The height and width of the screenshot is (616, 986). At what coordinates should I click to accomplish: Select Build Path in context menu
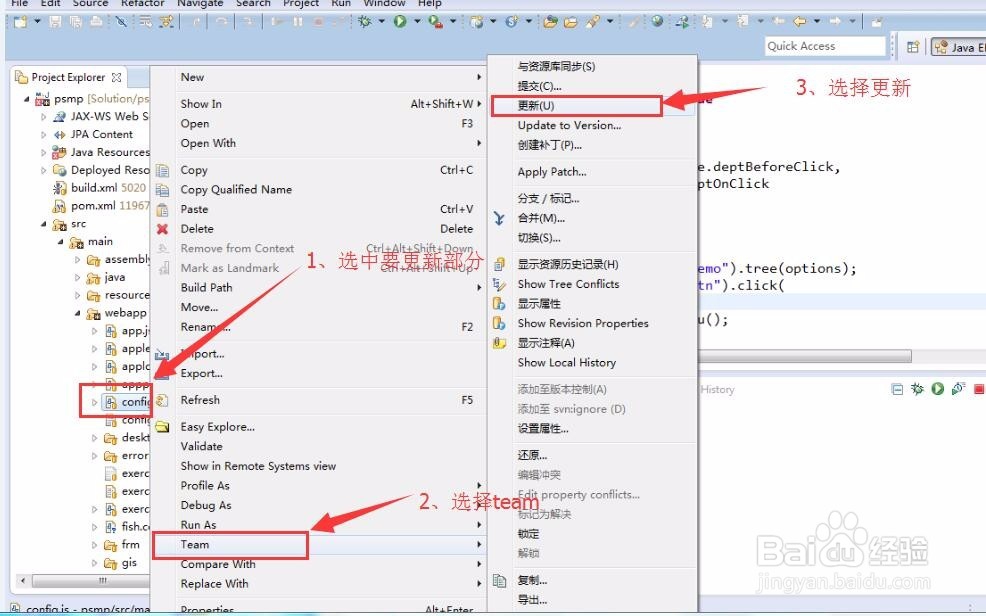coord(319,287)
